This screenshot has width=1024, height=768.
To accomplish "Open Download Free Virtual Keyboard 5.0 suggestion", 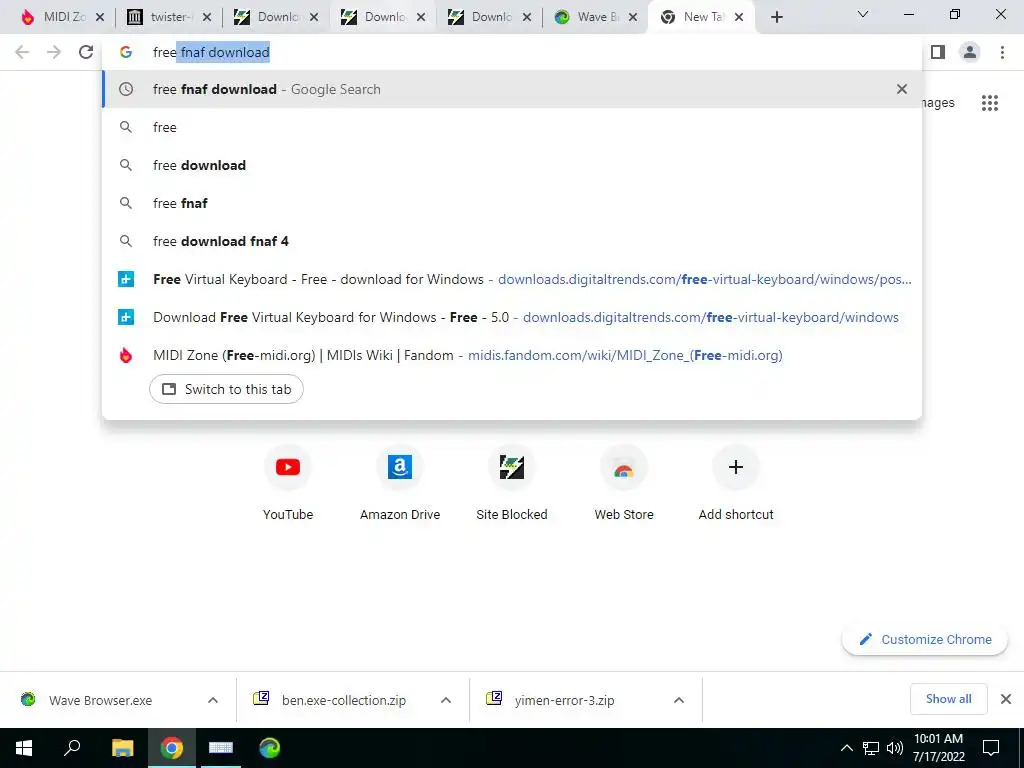I will [x=512, y=317].
